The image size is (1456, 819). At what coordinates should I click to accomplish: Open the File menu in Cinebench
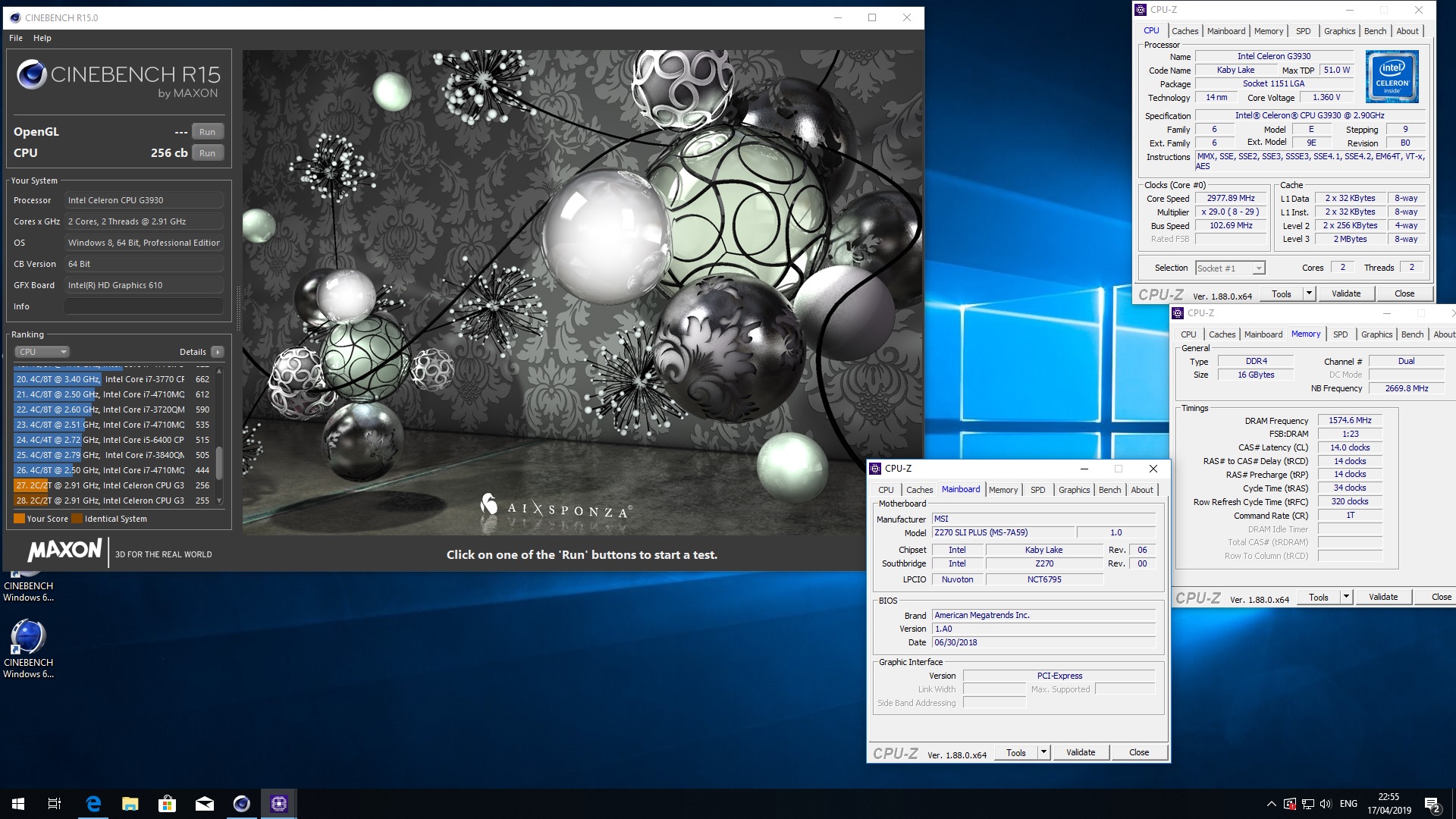tap(16, 38)
